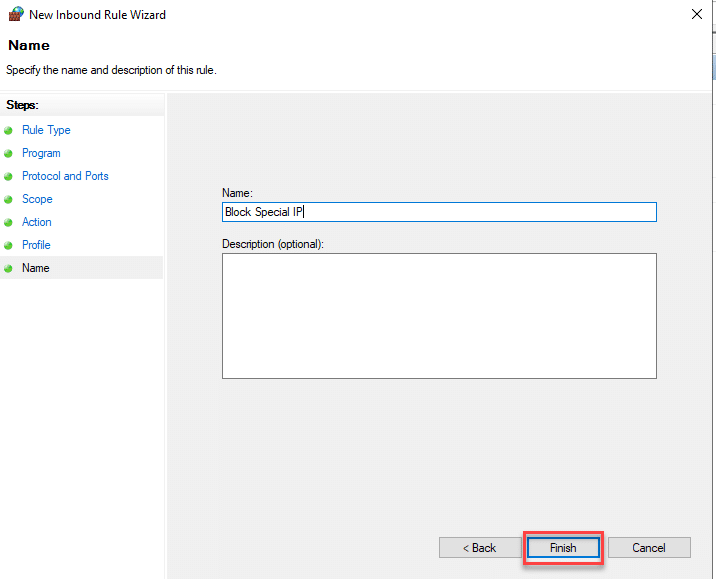Image resolution: width=716 pixels, height=579 pixels.
Task: Open the Program step in sidebar
Action: coord(41,153)
